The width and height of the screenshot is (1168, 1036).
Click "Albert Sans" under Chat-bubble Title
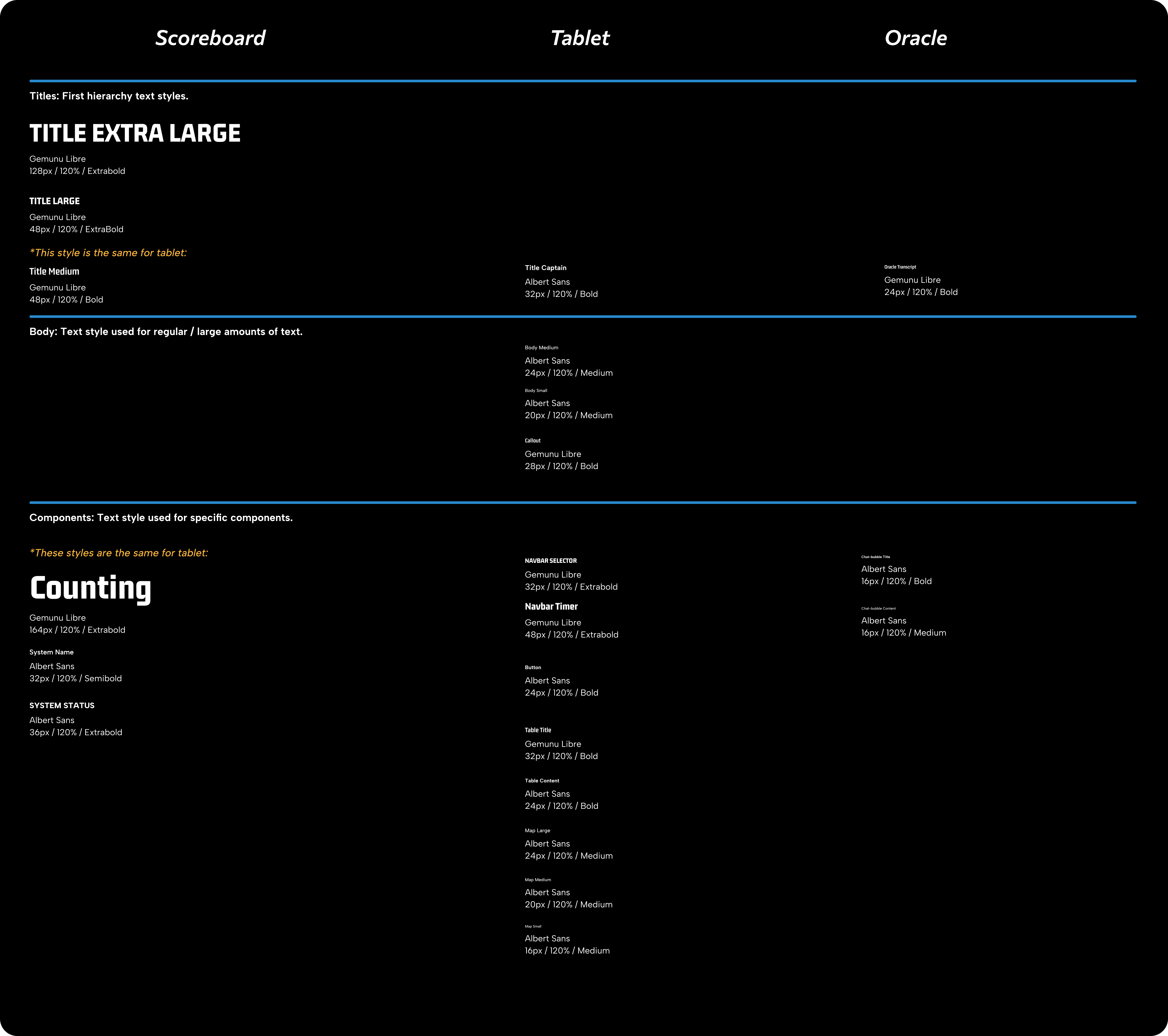click(x=884, y=569)
